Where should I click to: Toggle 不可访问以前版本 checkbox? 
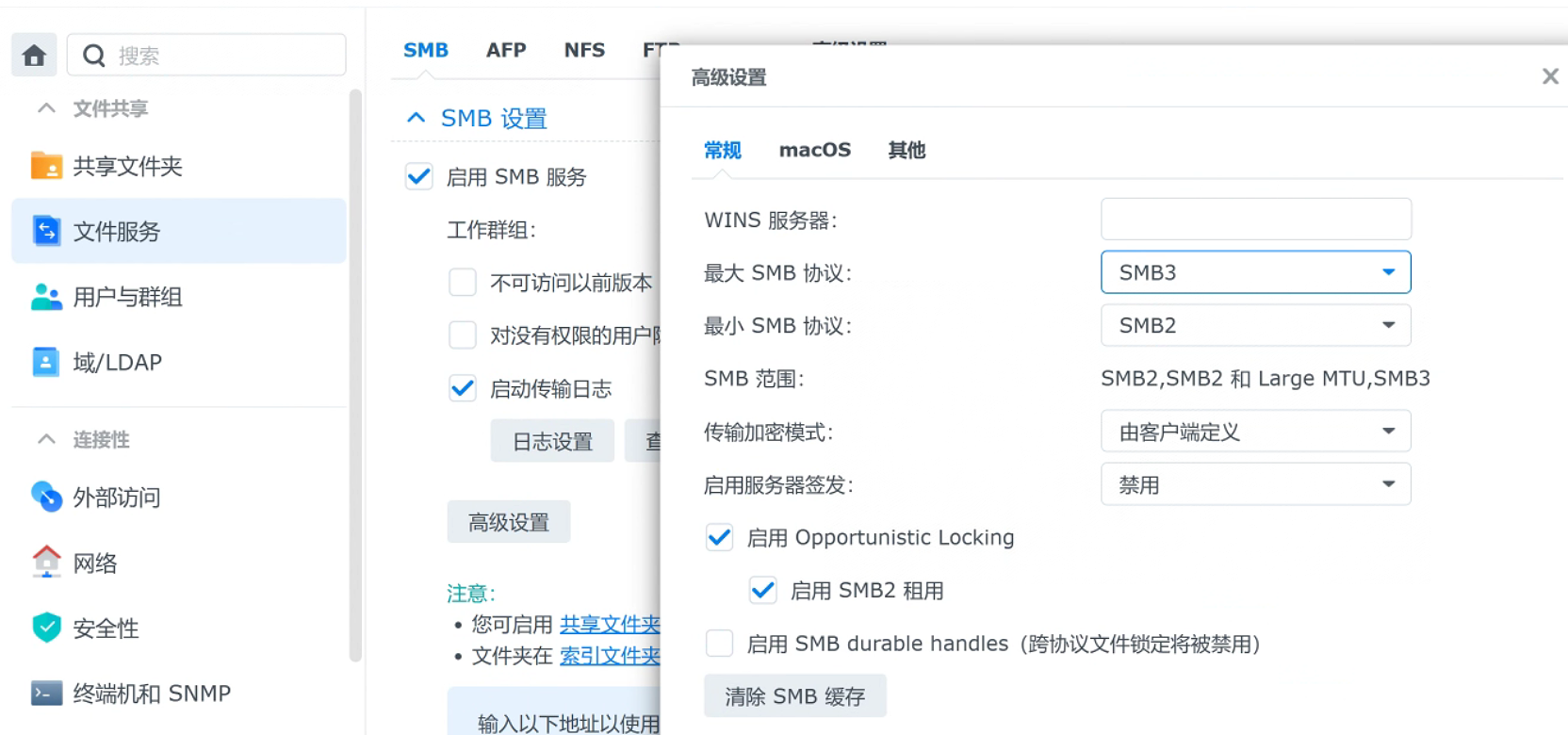click(x=463, y=282)
